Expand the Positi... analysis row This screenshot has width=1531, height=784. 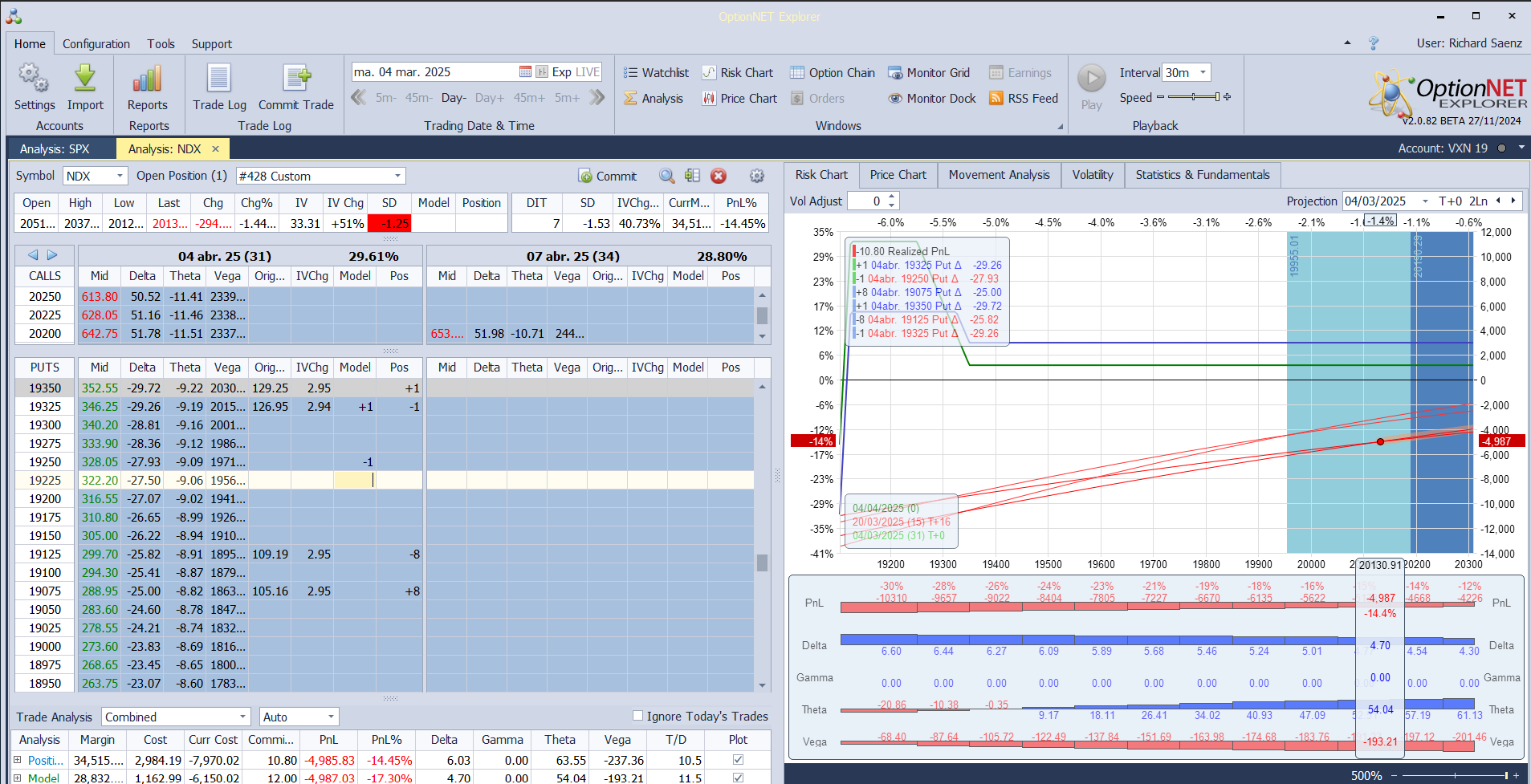coord(18,759)
